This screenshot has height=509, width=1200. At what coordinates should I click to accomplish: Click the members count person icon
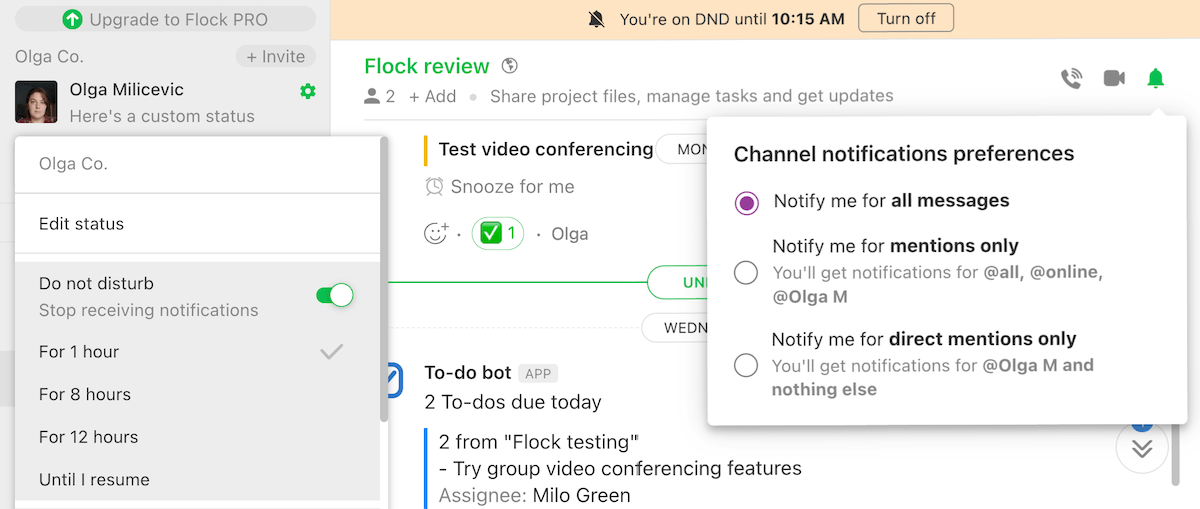tap(373, 97)
